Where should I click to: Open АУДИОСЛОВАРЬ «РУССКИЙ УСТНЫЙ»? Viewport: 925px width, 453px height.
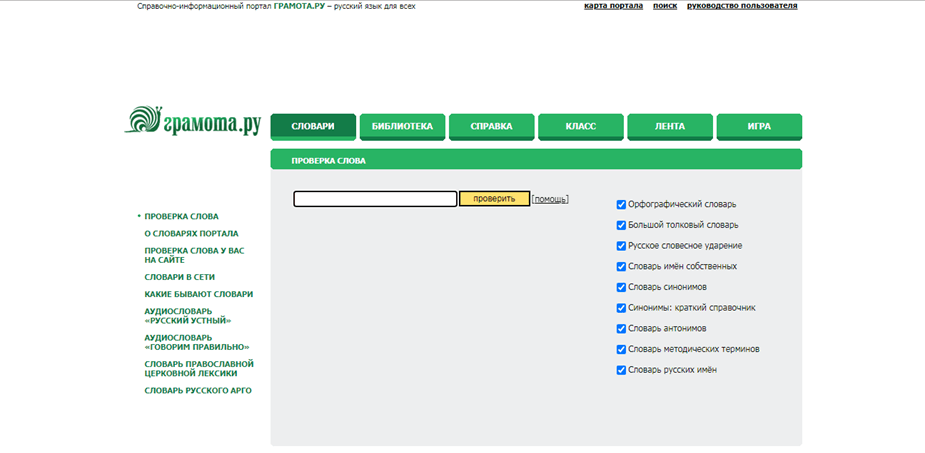pos(188,316)
